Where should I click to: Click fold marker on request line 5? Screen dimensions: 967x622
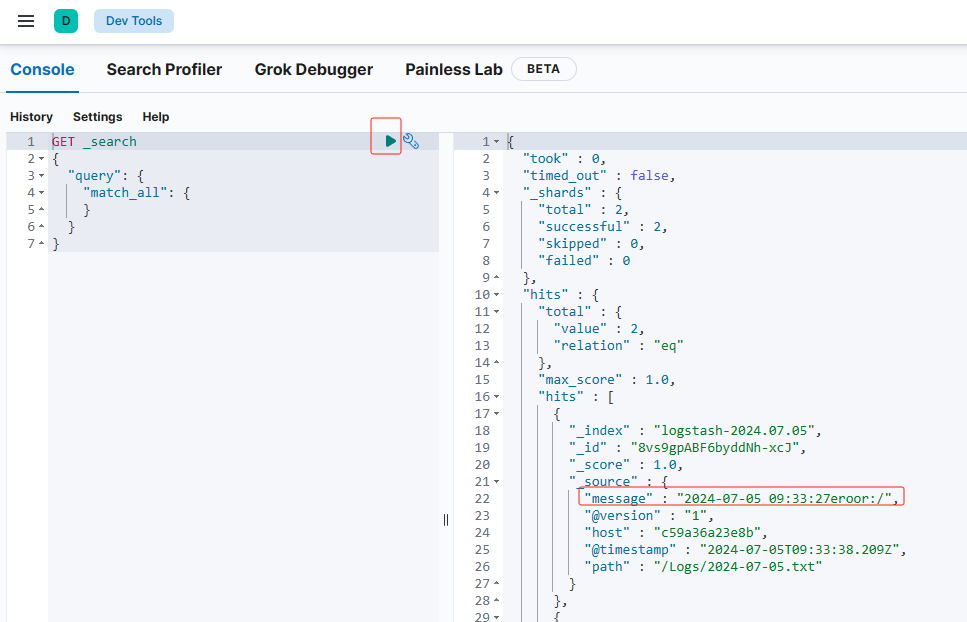(41, 210)
